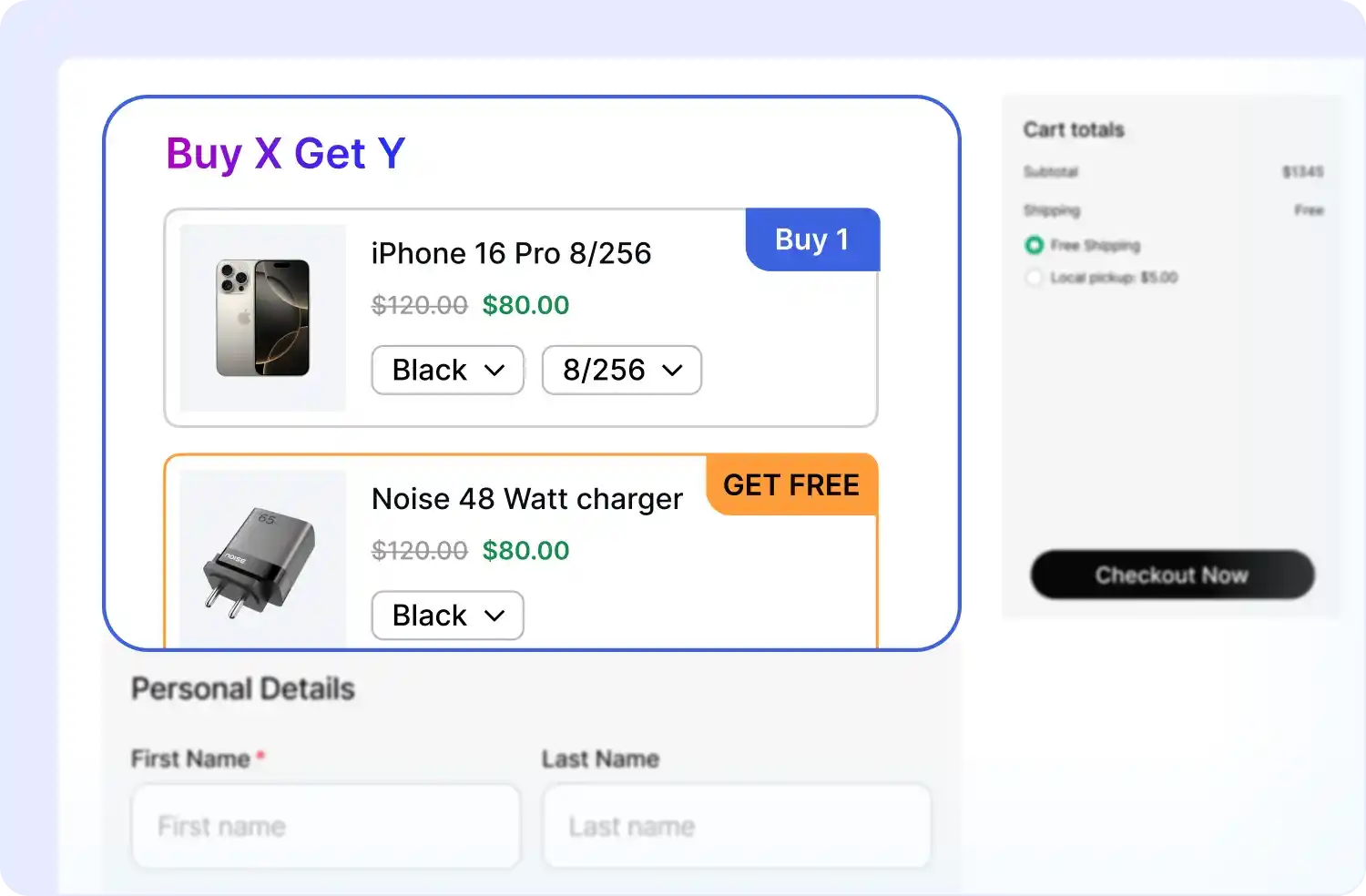Open the Black color dropdown for iPhone
Screen dimensions: 1366x896
[x=447, y=370]
